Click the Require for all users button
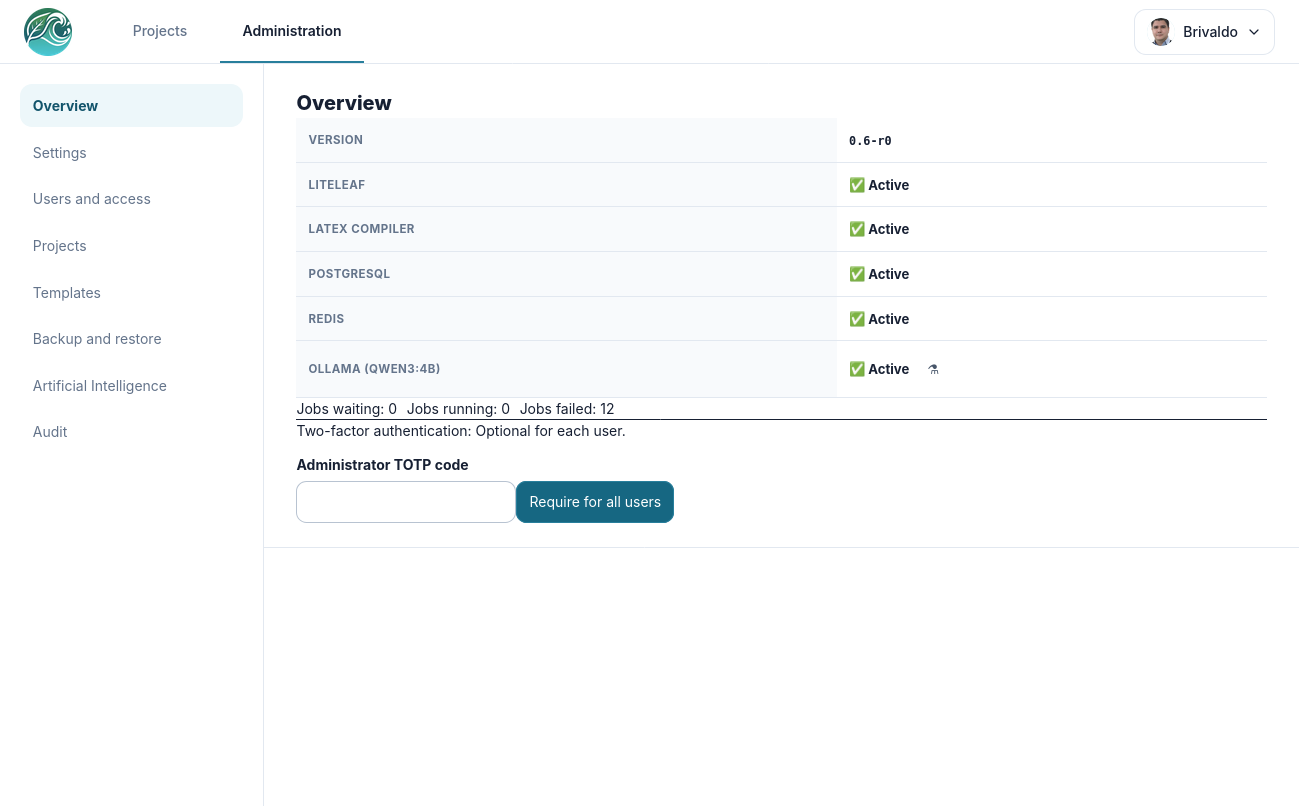The height and width of the screenshot is (806, 1299). point(595,502)
